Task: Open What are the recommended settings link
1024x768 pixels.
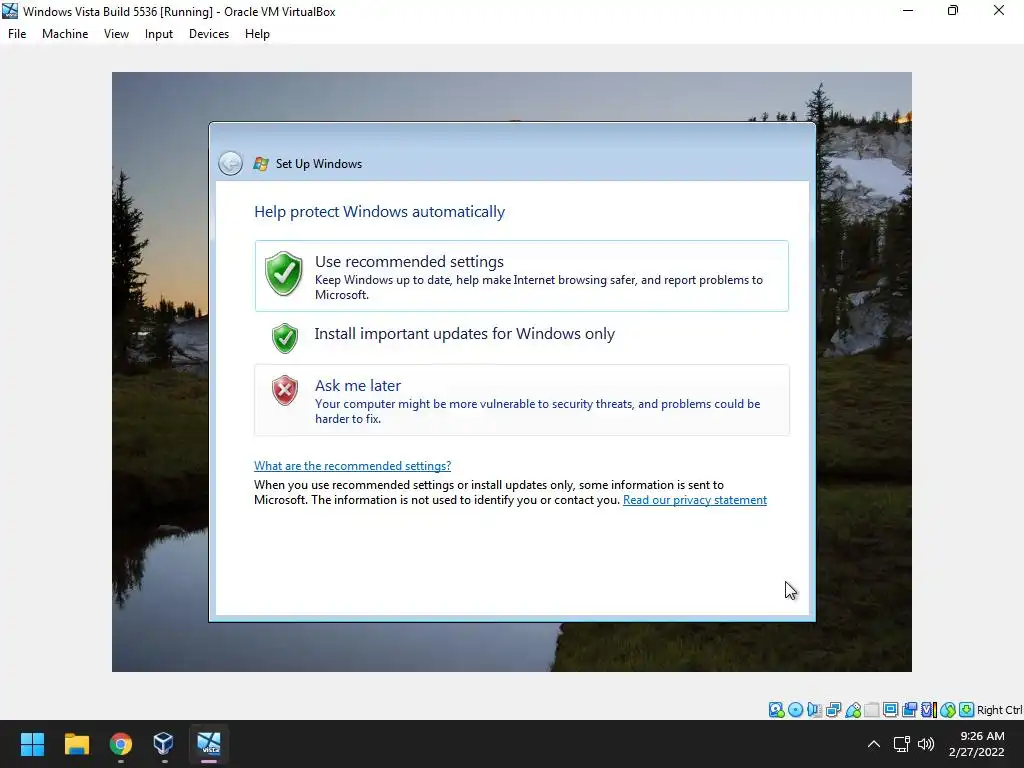Action: [352, 466]
